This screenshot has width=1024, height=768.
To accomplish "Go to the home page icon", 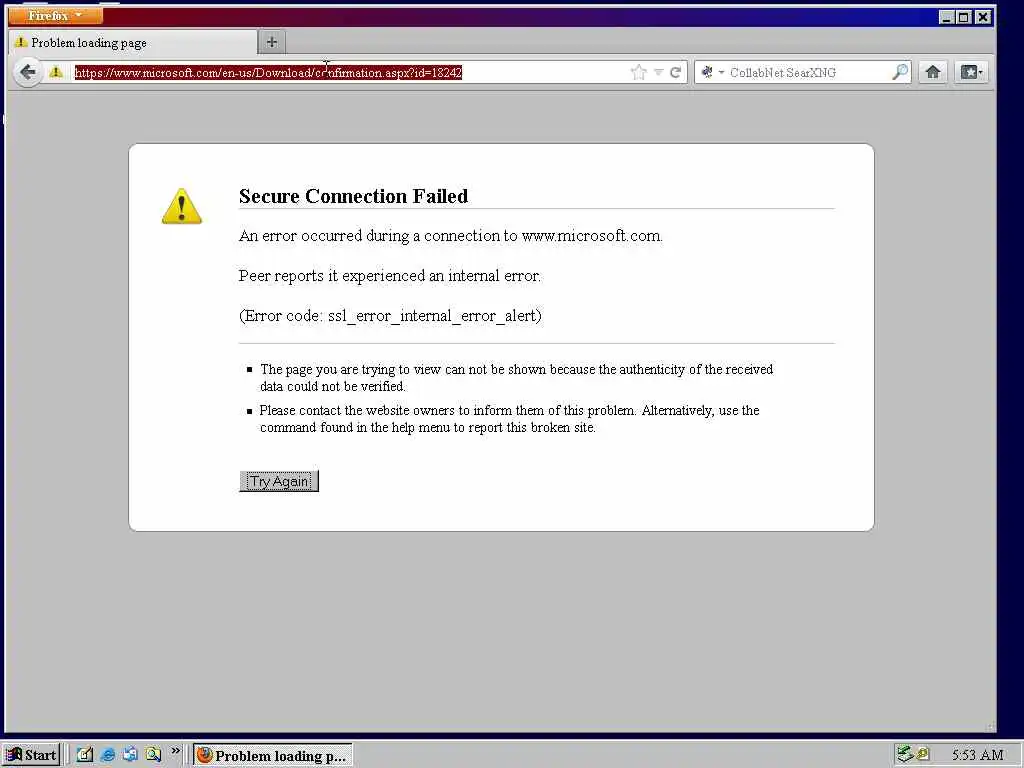I will [x=933, y=72].
